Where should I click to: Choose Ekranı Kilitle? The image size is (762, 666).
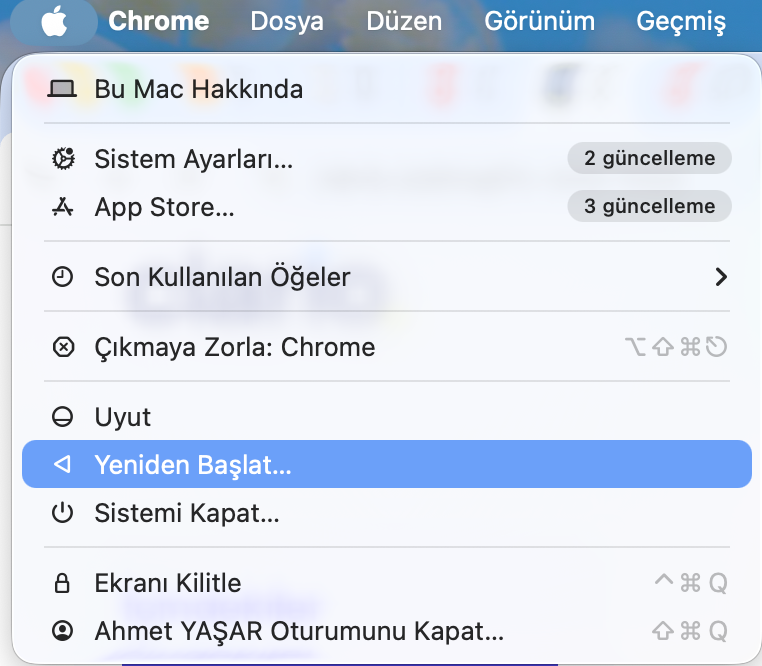point(387,583)
